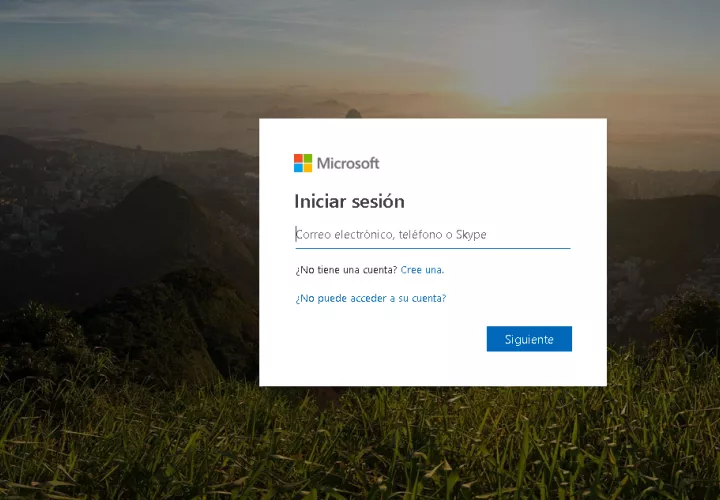The width and height of the screenshot is (720, 500).
Task: Click the "¿No tiene una cuenta?" text
Action: pos(346,270)
